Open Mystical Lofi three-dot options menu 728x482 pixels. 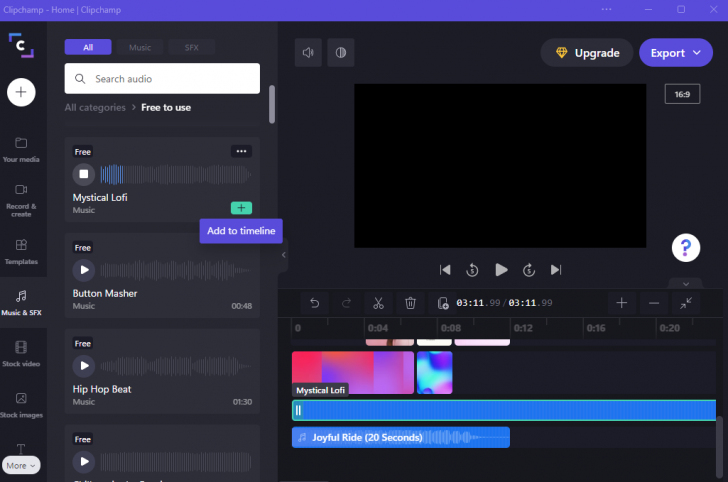pos(241,151)
